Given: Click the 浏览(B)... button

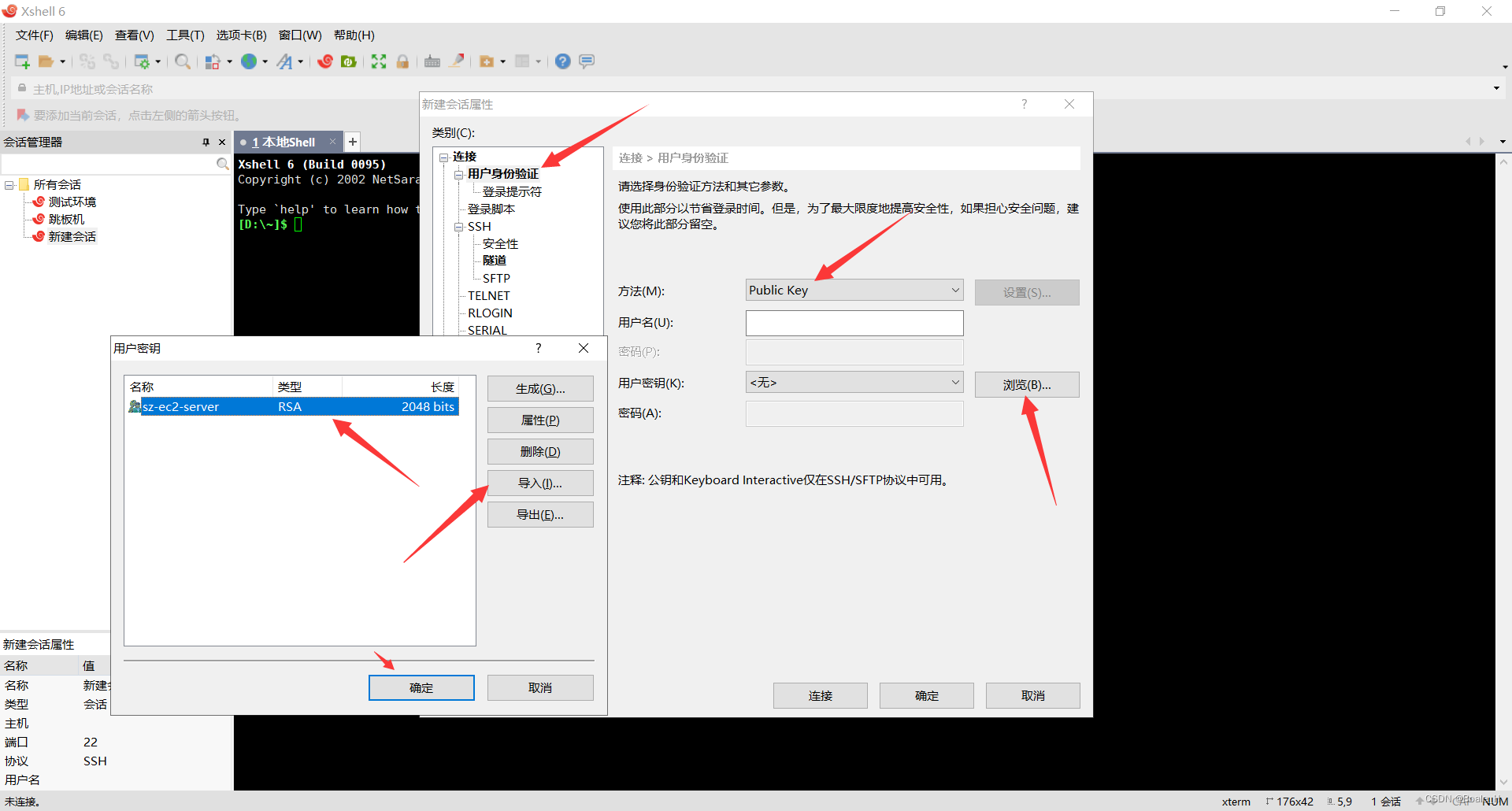Looking at the screenshot, I should point(1027,385).
